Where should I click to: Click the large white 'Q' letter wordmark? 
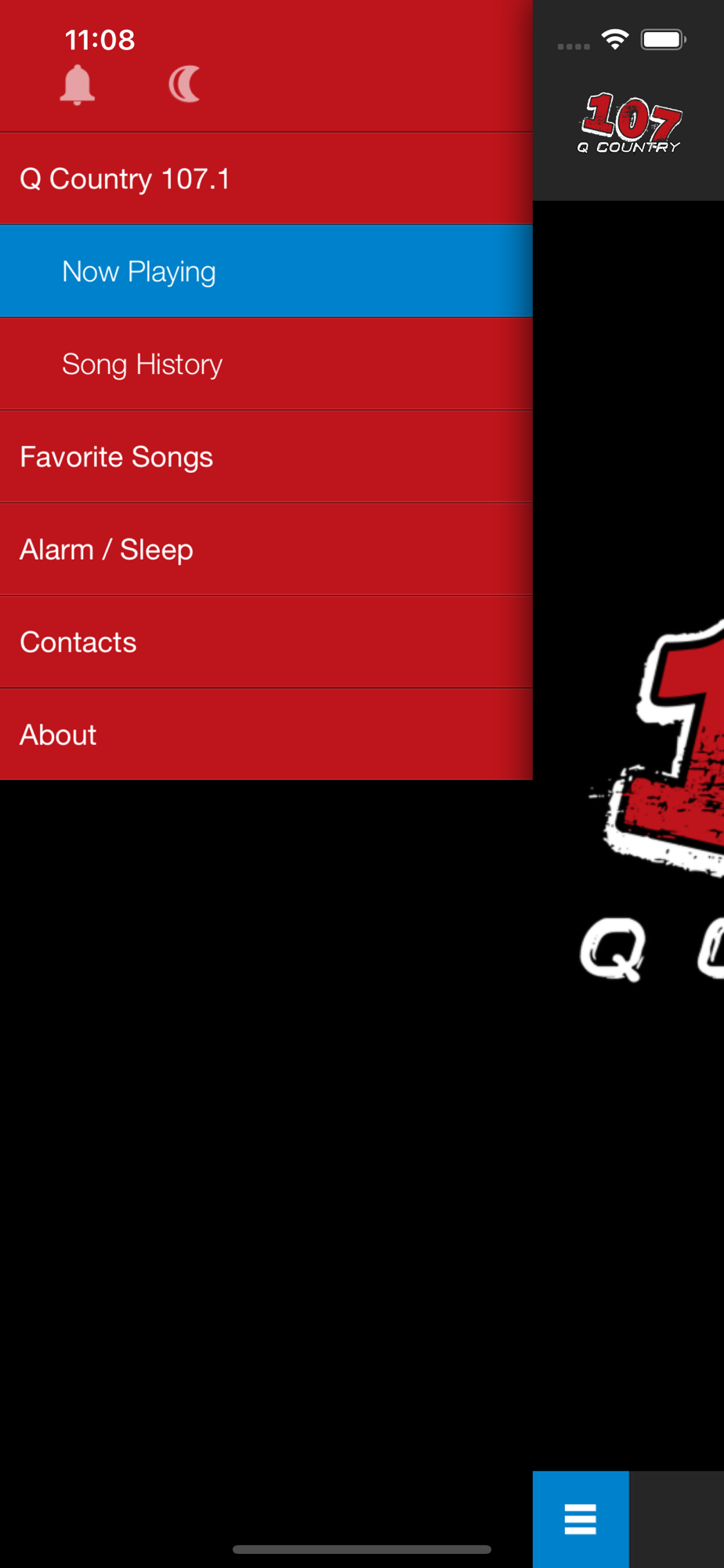coord(613,950)
